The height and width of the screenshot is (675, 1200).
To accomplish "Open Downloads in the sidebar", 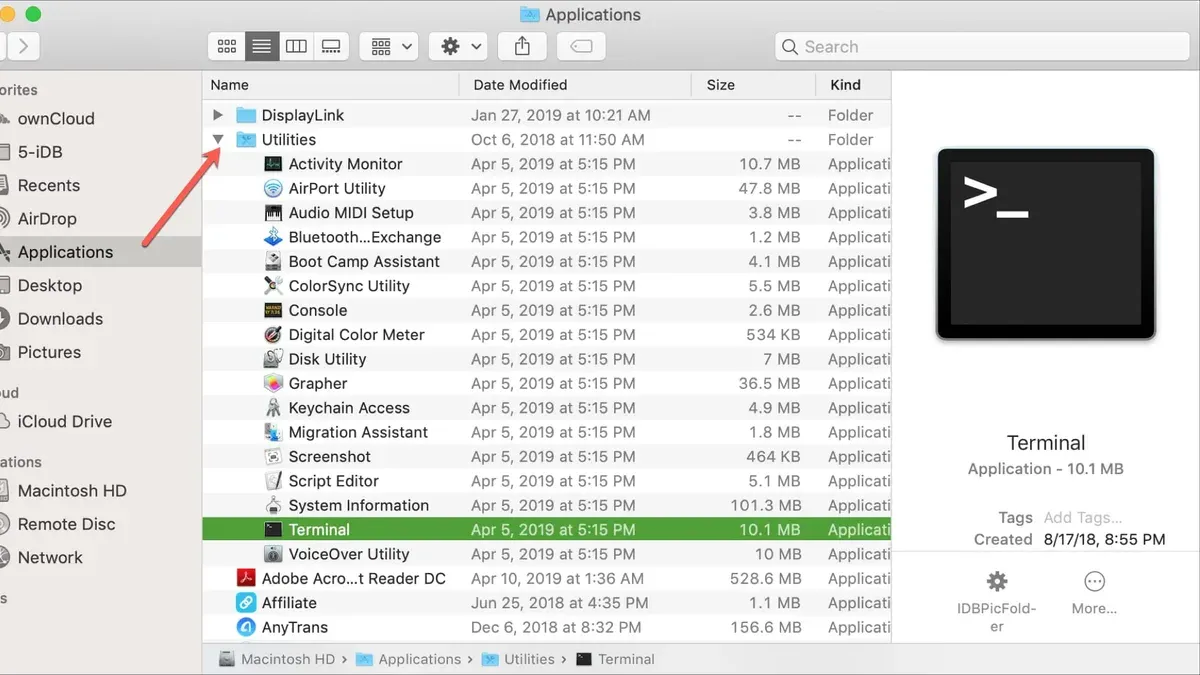I will [60, 319].
